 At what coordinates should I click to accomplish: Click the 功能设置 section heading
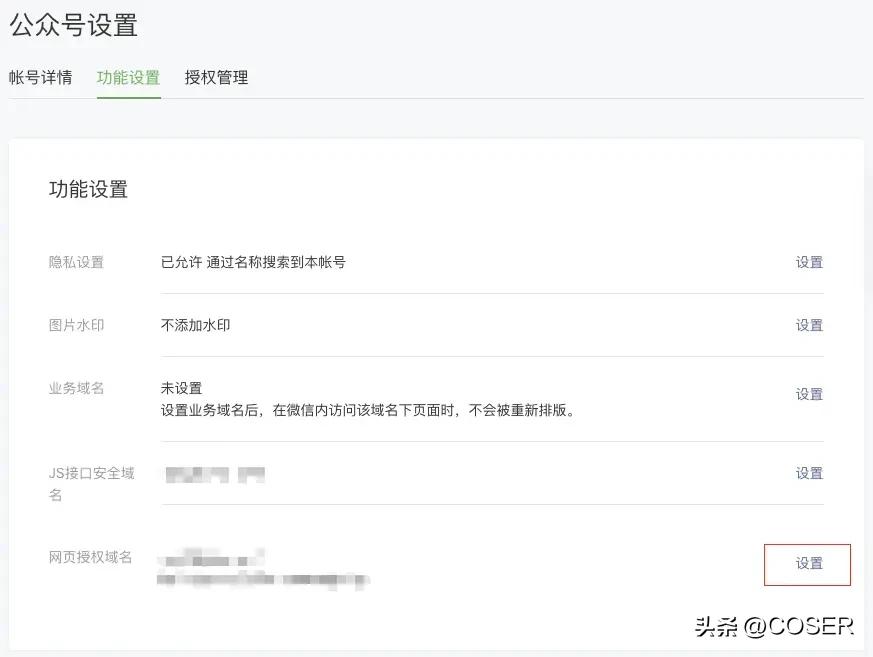click(88, 190)
